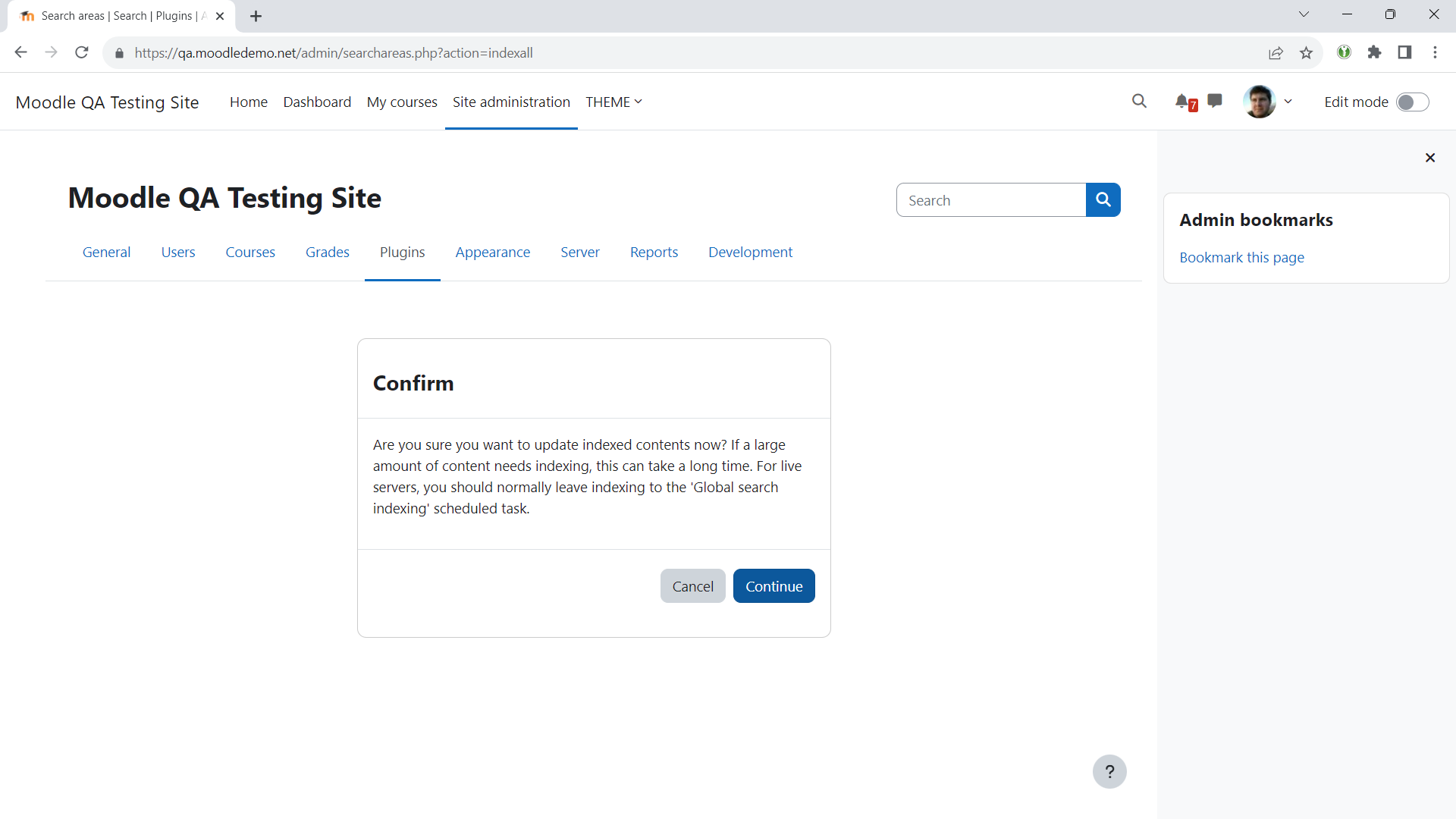
Task: Click the browser back arrow
Action: [20, 52]
